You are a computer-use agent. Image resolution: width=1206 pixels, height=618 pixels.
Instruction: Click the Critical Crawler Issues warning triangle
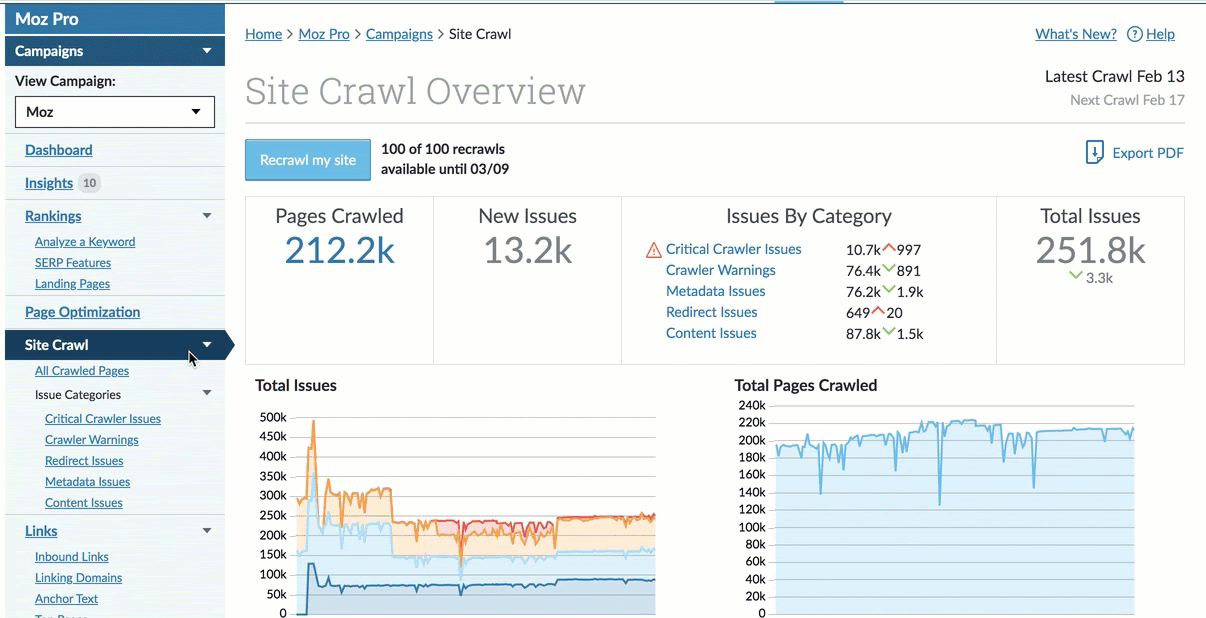pos(654,250)
